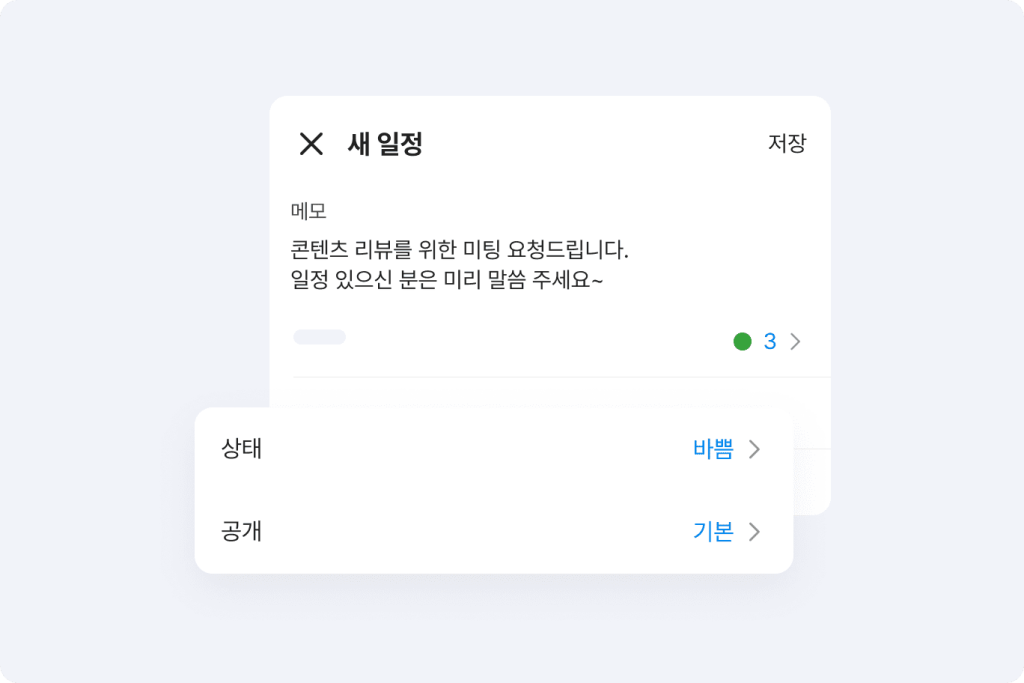Image resolution: width=1024 pixels, height=683 pixels.
Task: Click the word 말씀 in the memo
Action: coord(501,280)
